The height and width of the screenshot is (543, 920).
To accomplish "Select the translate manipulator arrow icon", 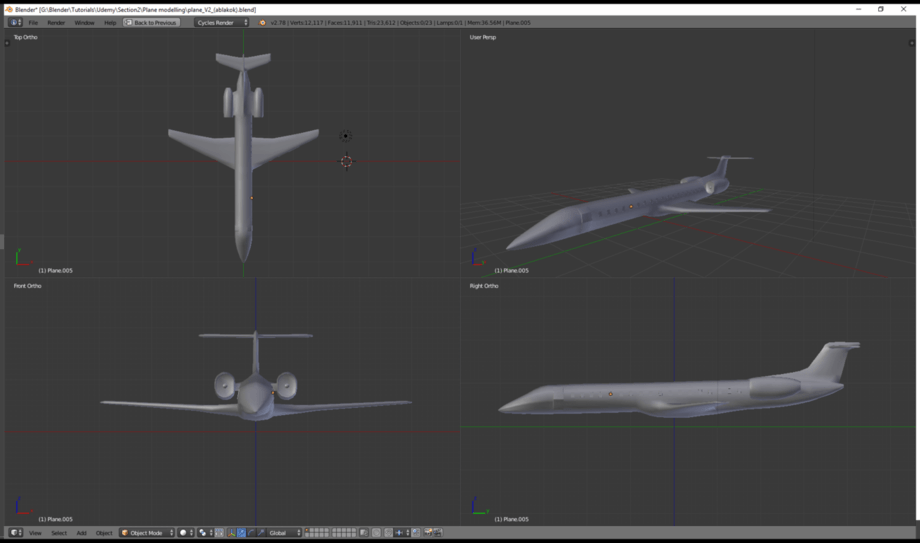I will point(241,532).
